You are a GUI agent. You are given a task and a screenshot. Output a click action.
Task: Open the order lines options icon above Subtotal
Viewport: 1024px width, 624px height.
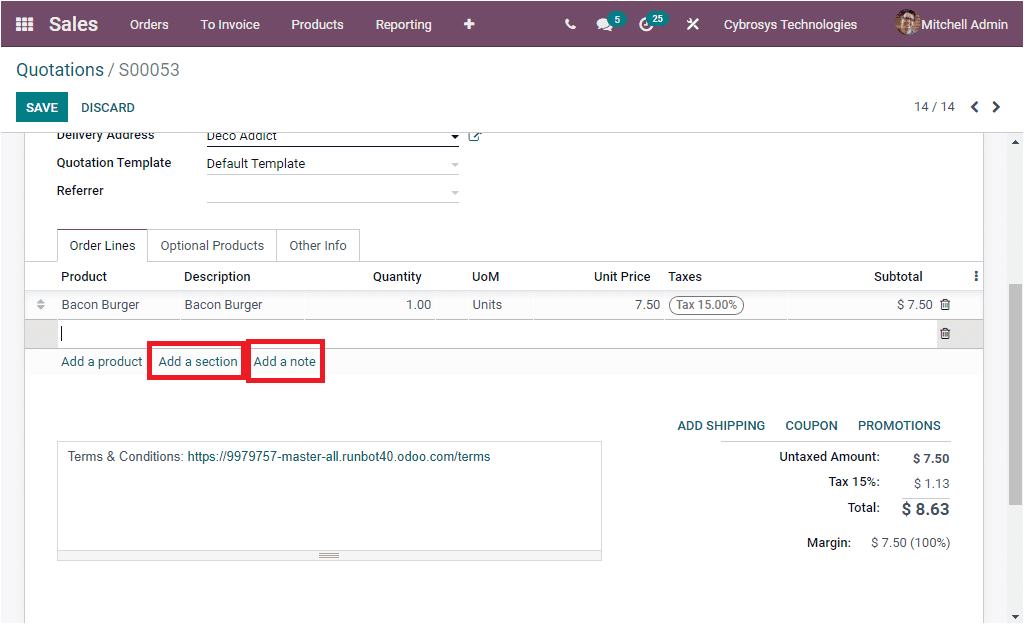pyautogui.click(x=975, y=276)
